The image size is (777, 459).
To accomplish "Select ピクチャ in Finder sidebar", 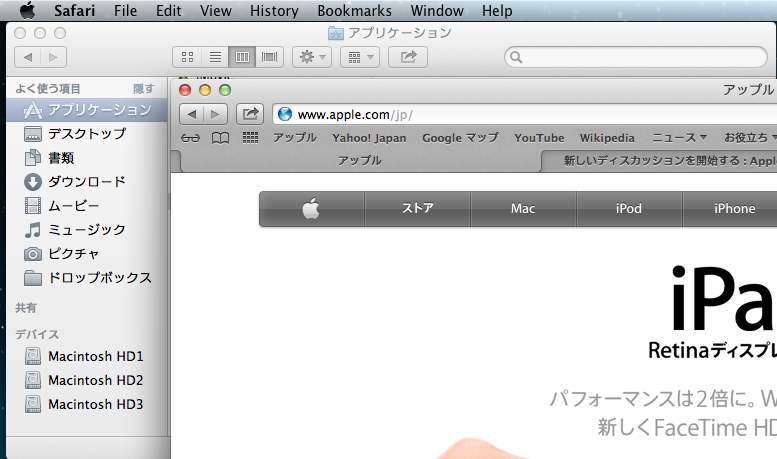I will tap(87, 254).
